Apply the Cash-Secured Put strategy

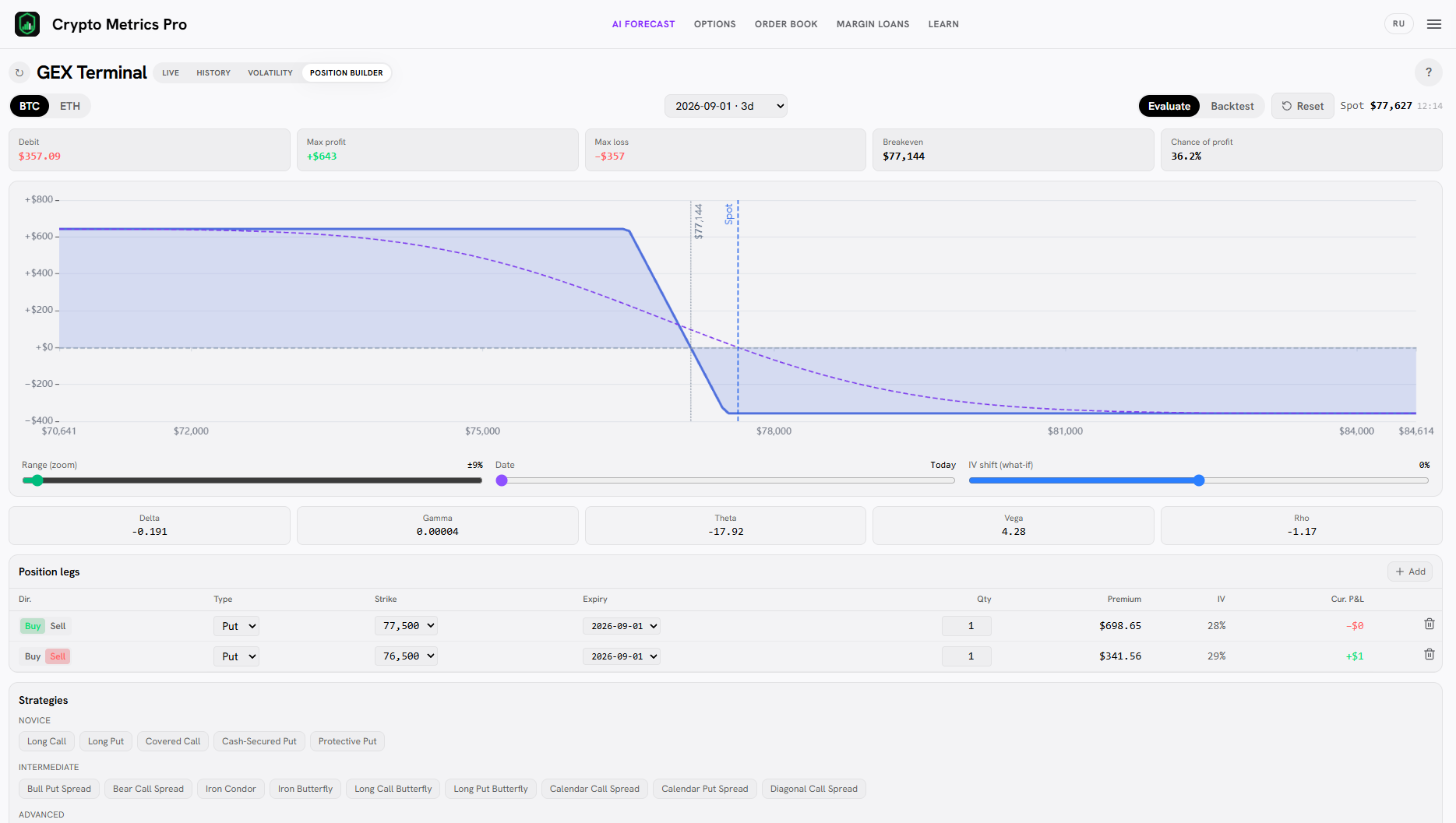(x=259, y=741)
